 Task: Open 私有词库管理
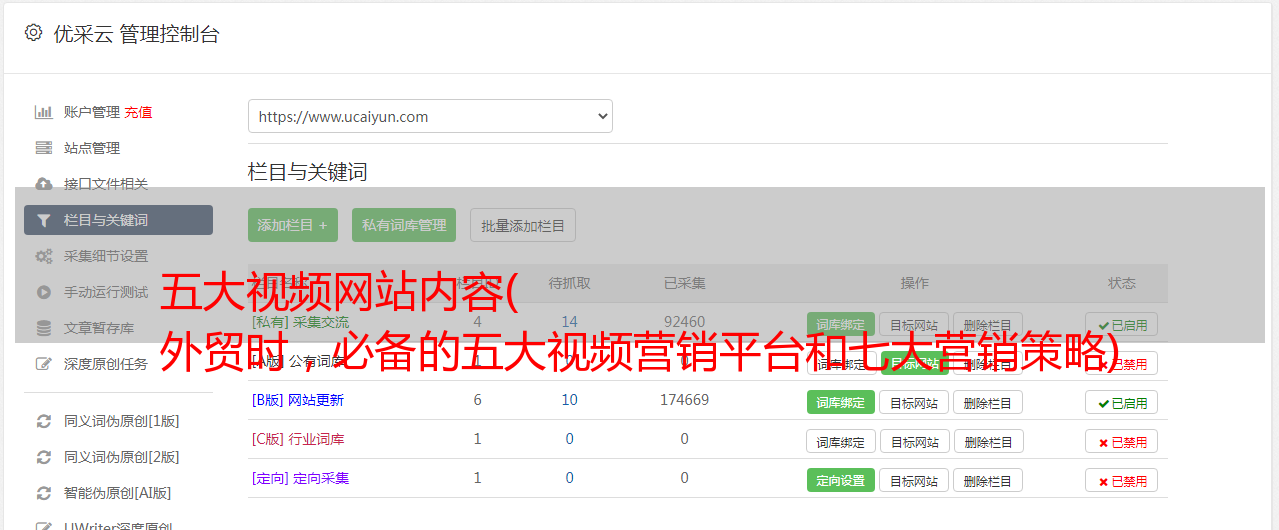point(404,225)
